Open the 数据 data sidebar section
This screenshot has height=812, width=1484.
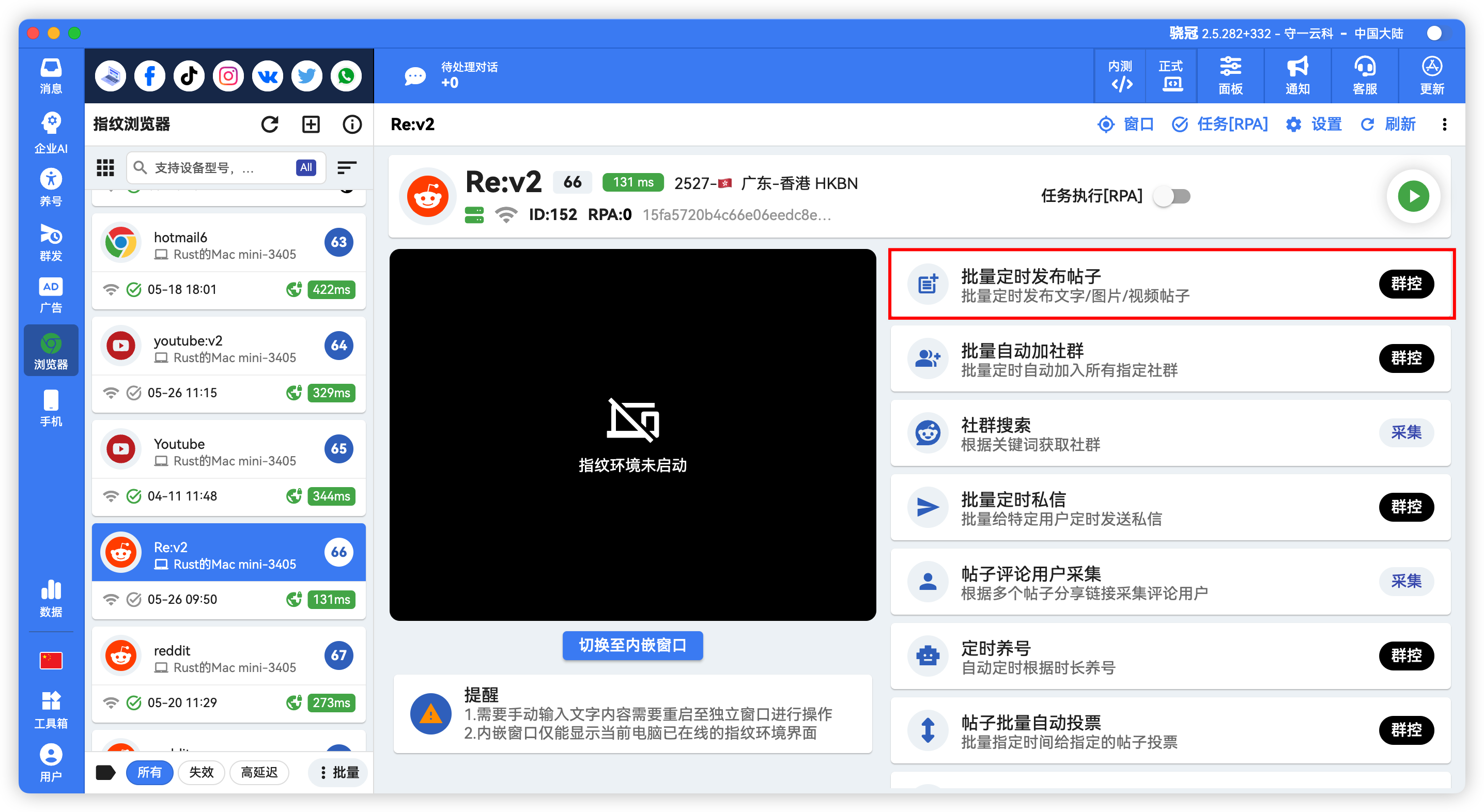coord(51,599)
